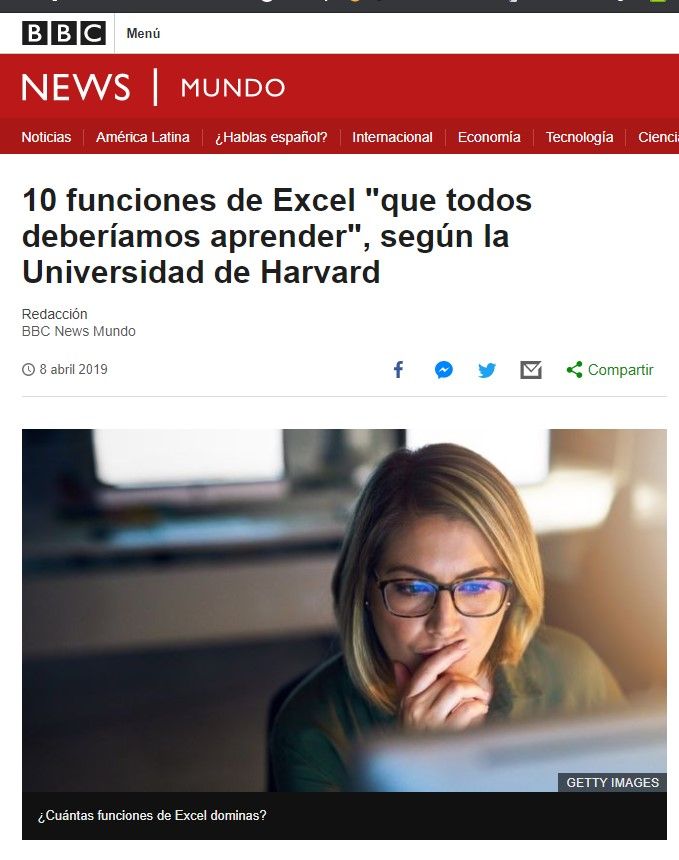Visit the Tecnología section
679x860 pixels.
(579, 137)
